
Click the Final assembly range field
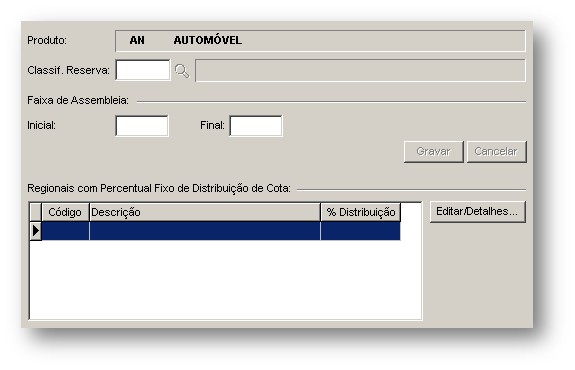256,126
